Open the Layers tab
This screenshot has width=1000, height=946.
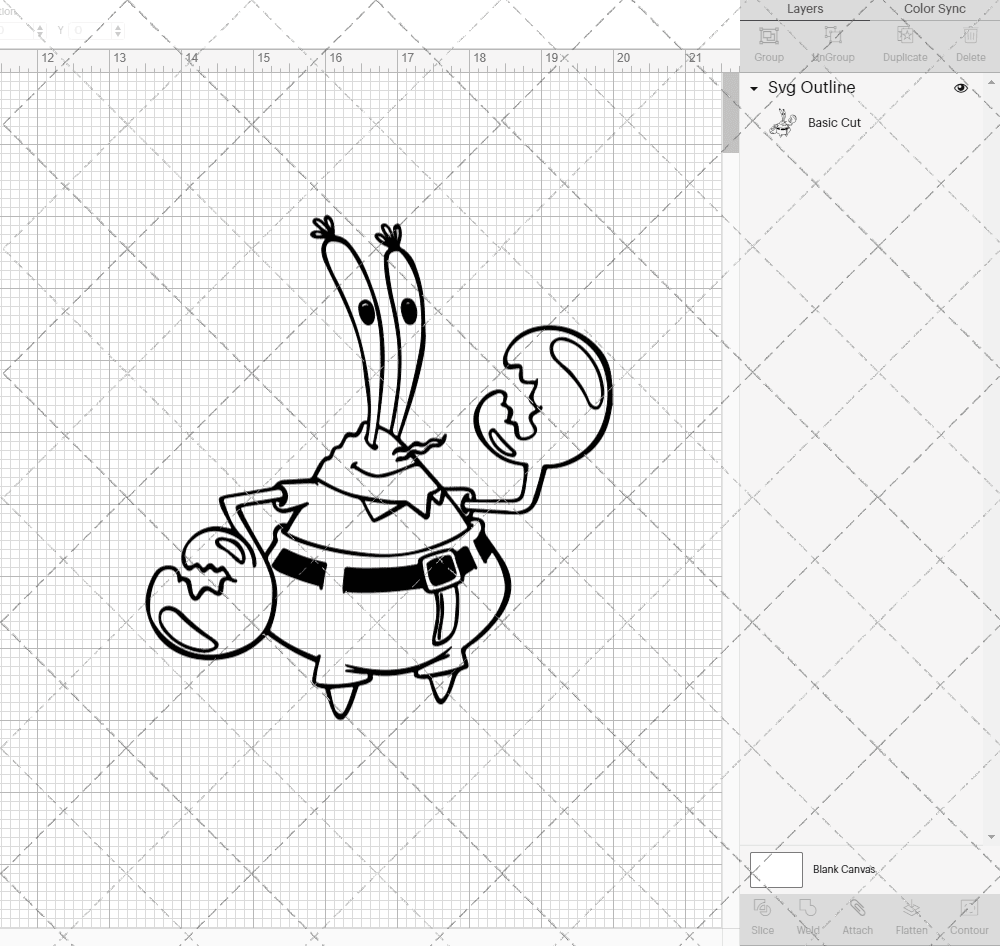805,9
